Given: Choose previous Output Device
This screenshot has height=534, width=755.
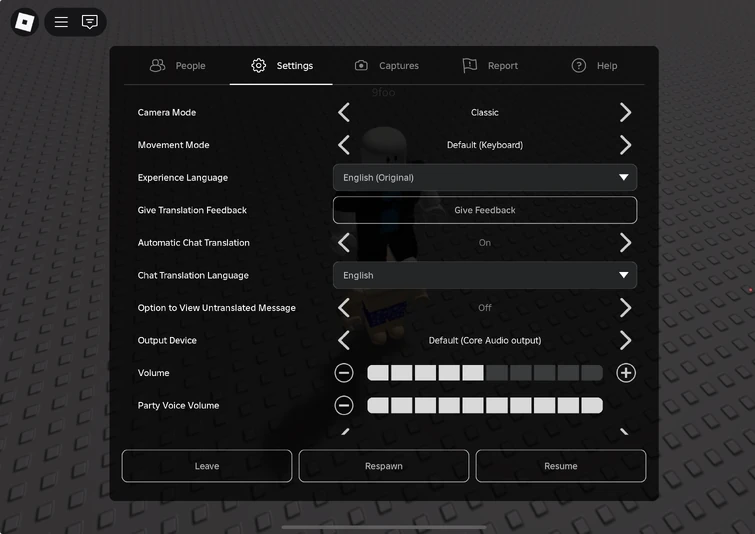Looking at the screenshot, I should pyautogui.click(x=344, y=340).
